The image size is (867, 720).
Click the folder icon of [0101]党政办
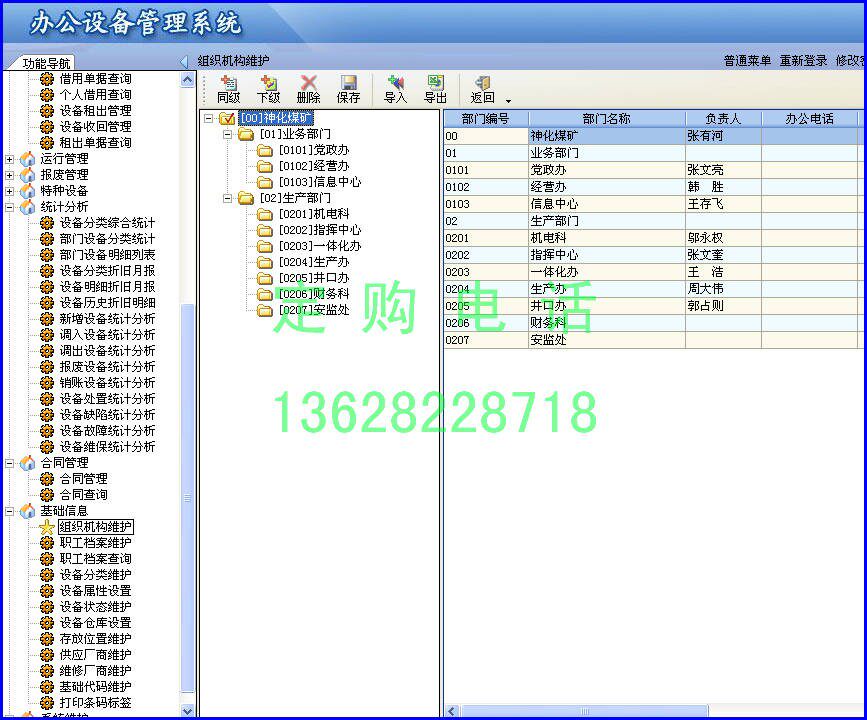tap(265, 150)
